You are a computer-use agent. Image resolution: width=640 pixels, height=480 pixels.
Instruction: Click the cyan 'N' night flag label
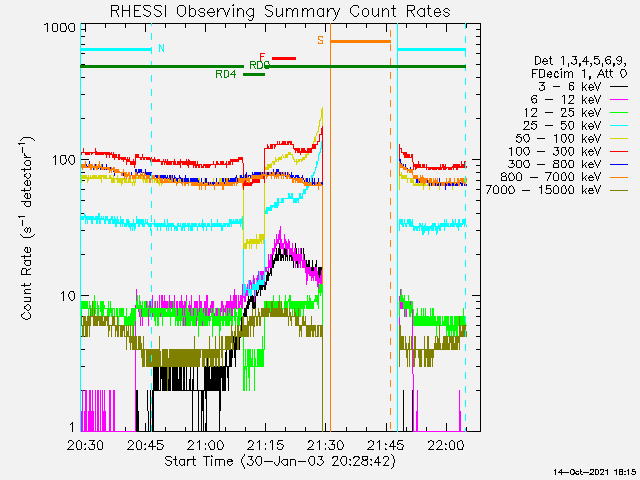(162, 49)
